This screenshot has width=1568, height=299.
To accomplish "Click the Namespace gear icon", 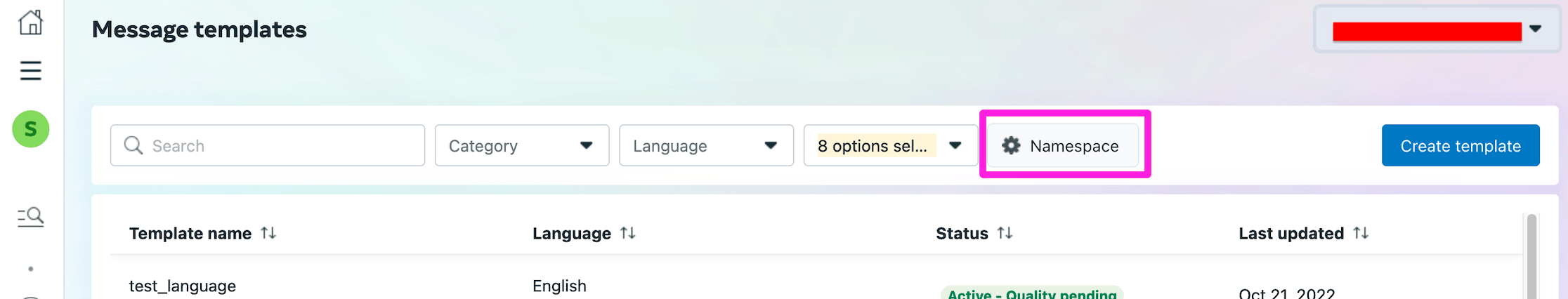I will (x=1011, y=145).
